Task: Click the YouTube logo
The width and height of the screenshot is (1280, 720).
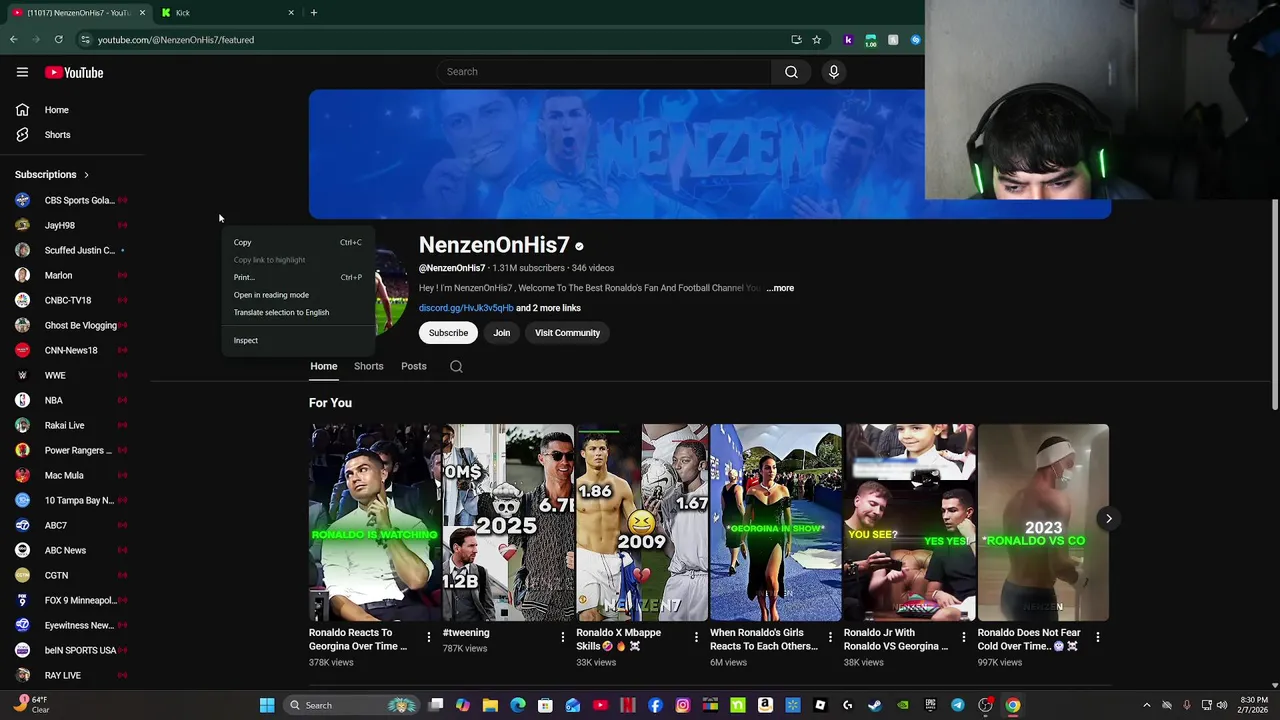Action: point(74,72)
